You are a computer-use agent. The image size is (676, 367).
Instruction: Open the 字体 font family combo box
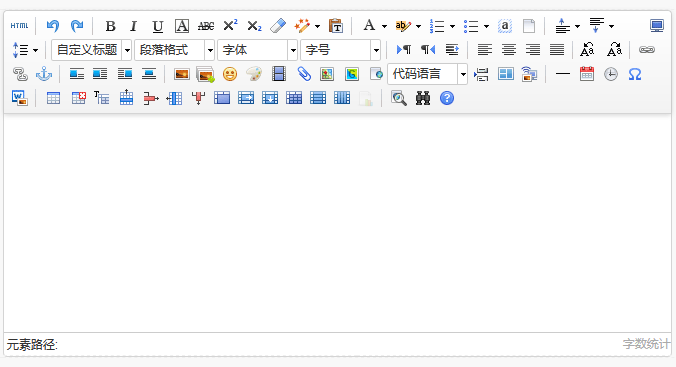point(257,50)
